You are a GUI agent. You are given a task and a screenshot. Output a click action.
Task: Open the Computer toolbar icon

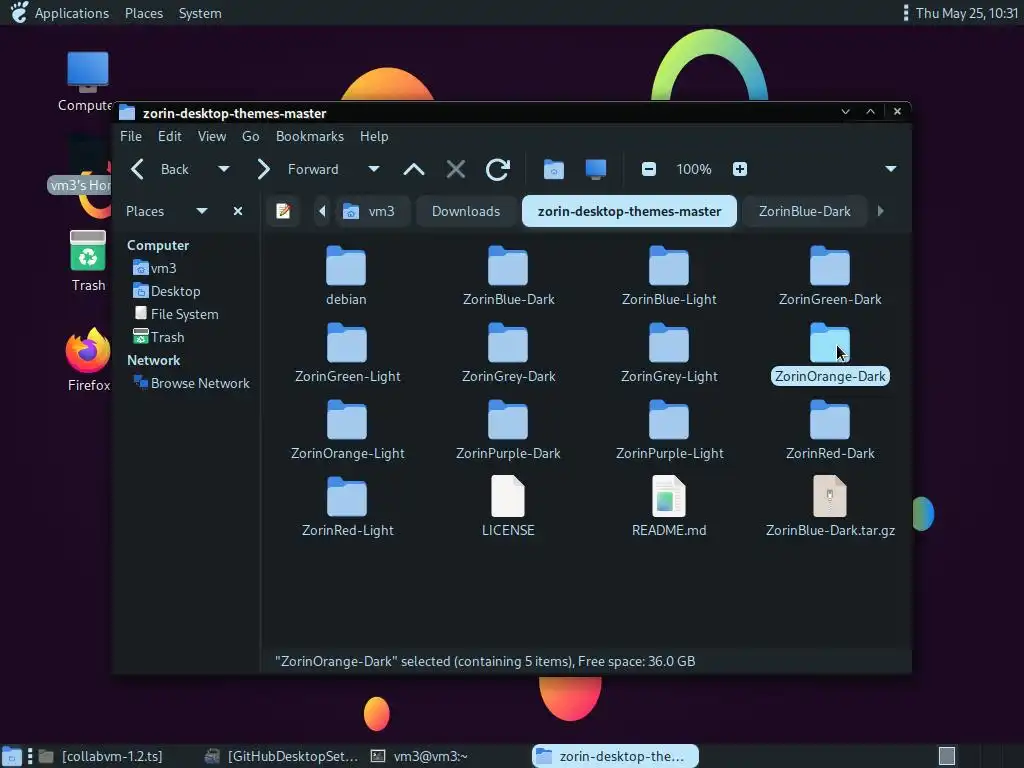point(596,169)
